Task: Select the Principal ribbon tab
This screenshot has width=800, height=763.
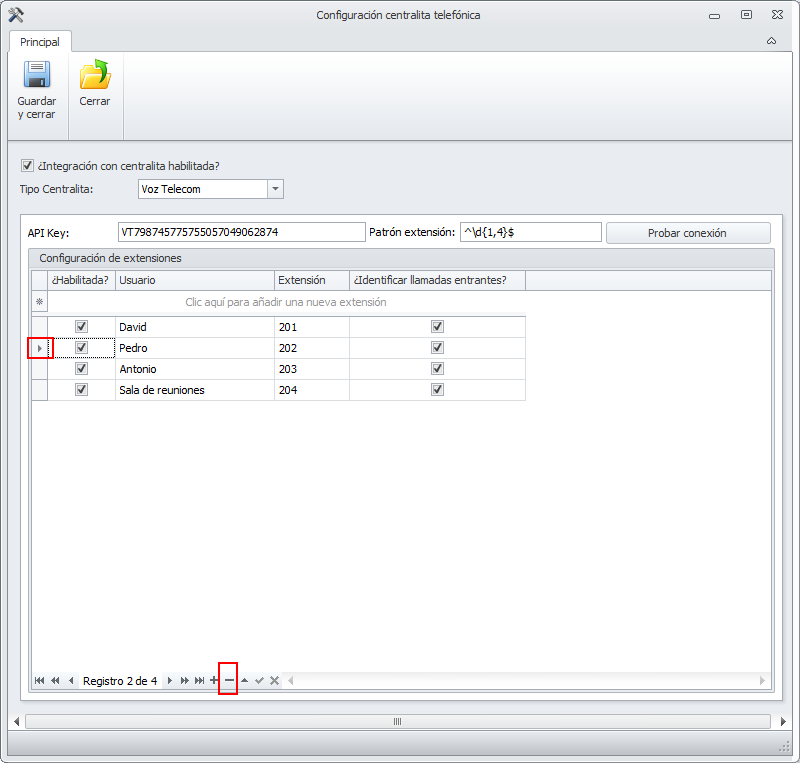Action: tap(40, 42)
